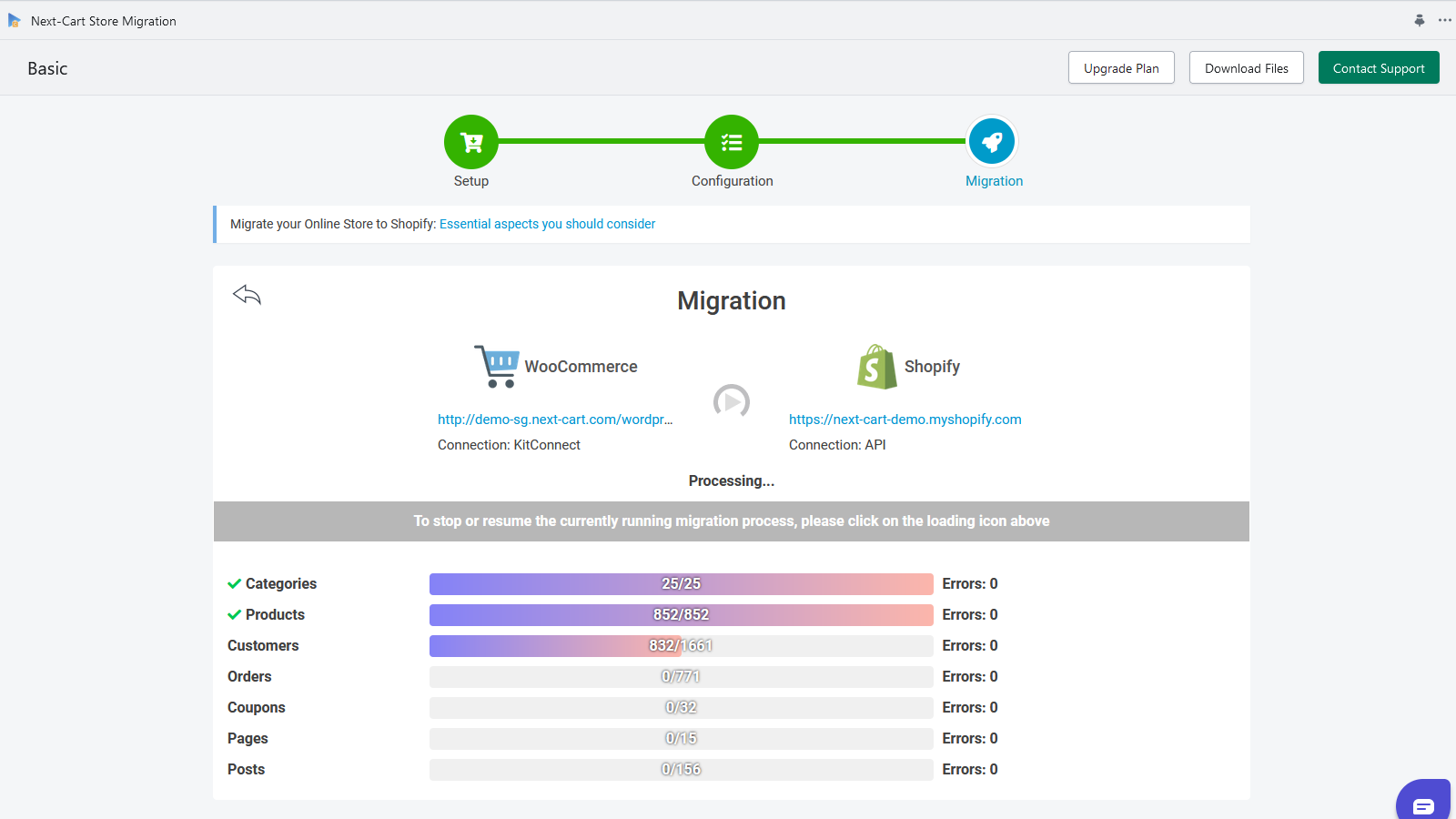Viewport: 1456px width, 819px height.
Task: Open the ellipsis menu at top right
Action: pos(1445,20)
